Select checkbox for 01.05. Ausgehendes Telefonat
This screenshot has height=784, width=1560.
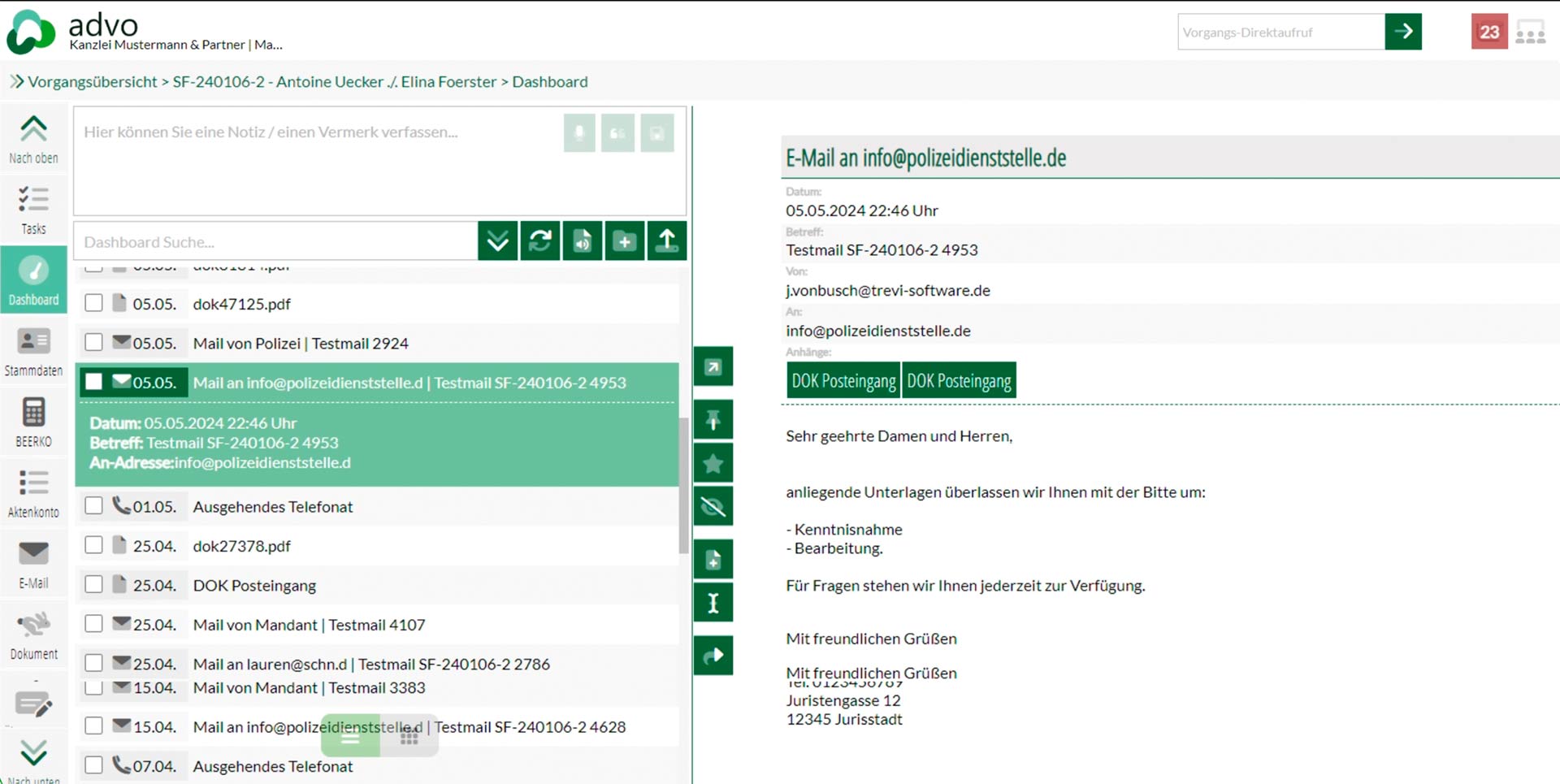tap(94, 506)
